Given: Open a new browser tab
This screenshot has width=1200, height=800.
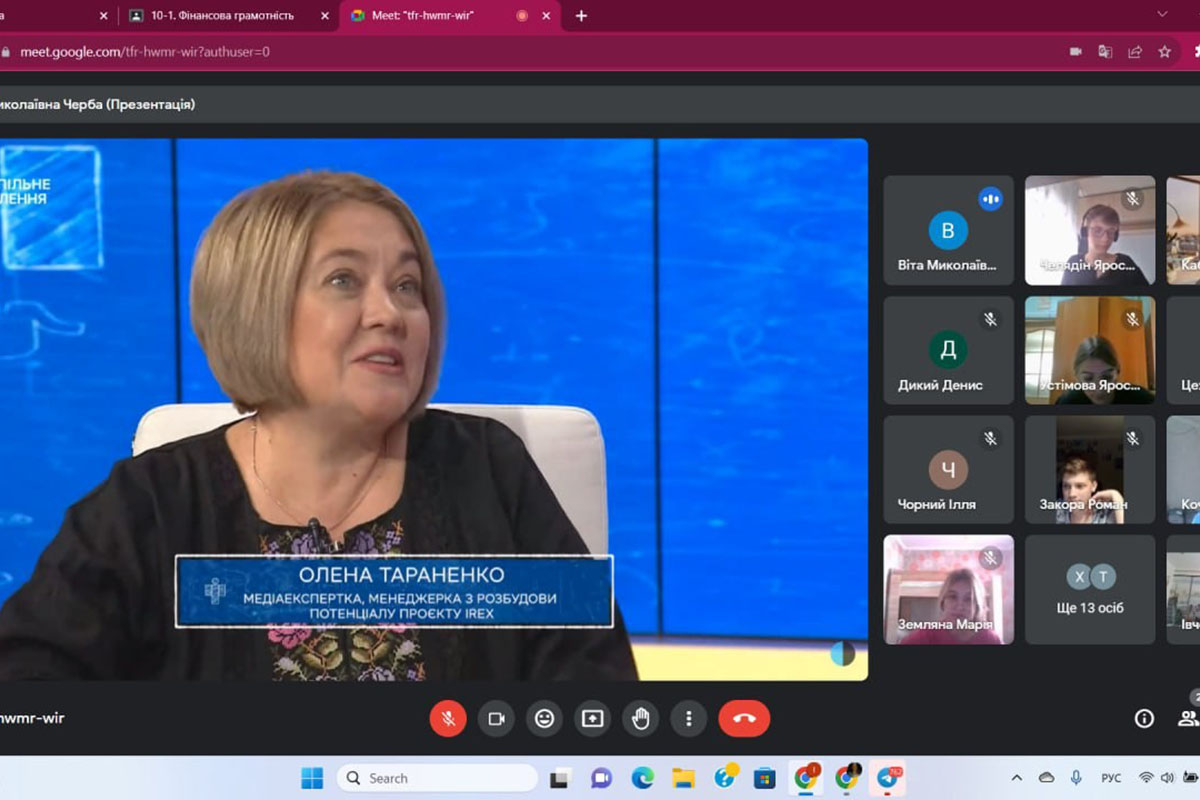Looking at the screenshot, I should coord(581,16).
